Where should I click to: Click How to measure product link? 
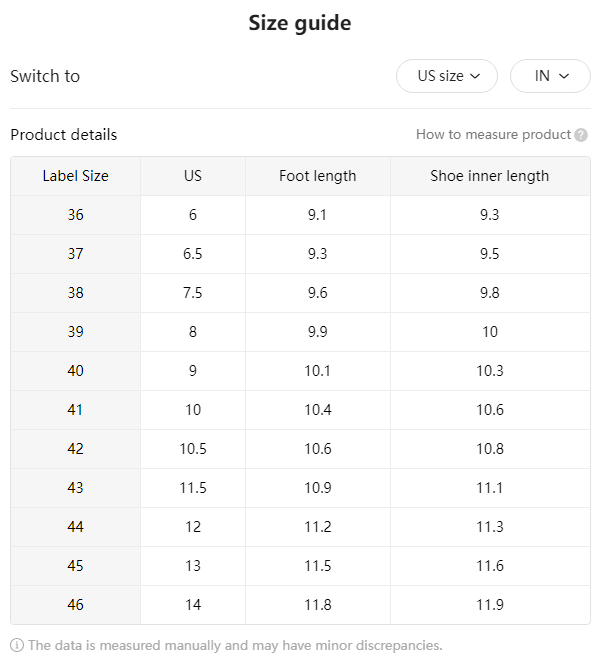493,134
